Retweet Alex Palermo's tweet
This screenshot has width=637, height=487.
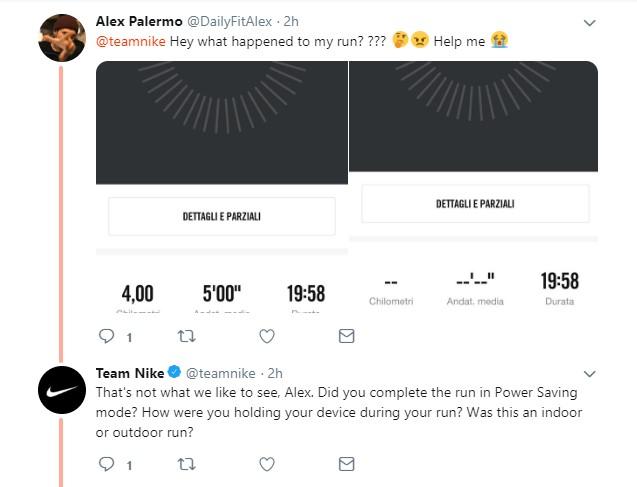pos(186,336)
